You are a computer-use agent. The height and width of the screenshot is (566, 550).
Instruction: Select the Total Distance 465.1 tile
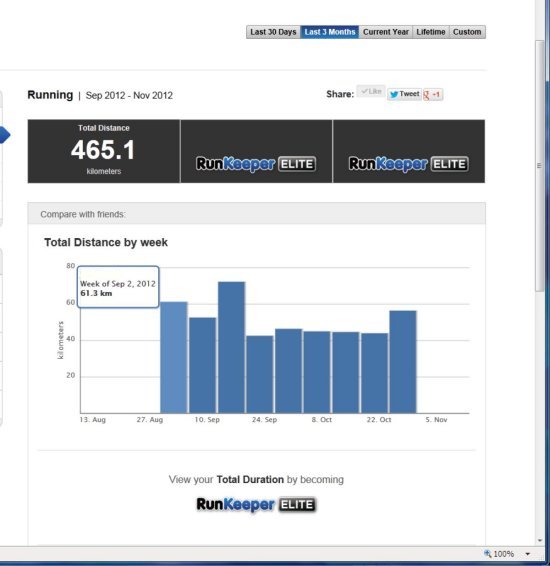point(104,152)
